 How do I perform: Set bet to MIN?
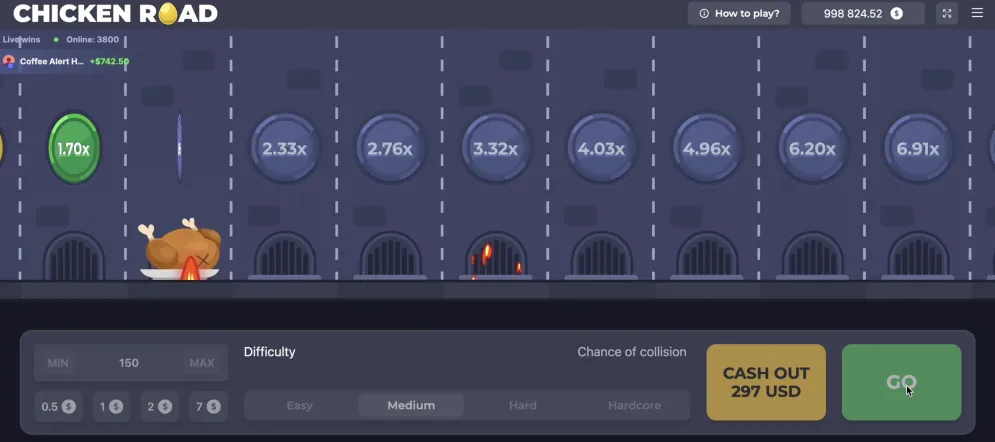click(x=58, y=363)
